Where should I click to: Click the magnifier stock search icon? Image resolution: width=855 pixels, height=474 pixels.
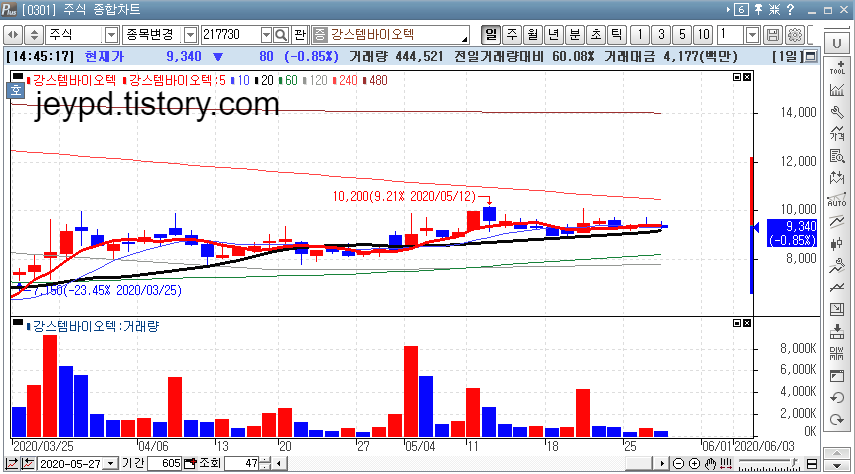pos(281,35)
